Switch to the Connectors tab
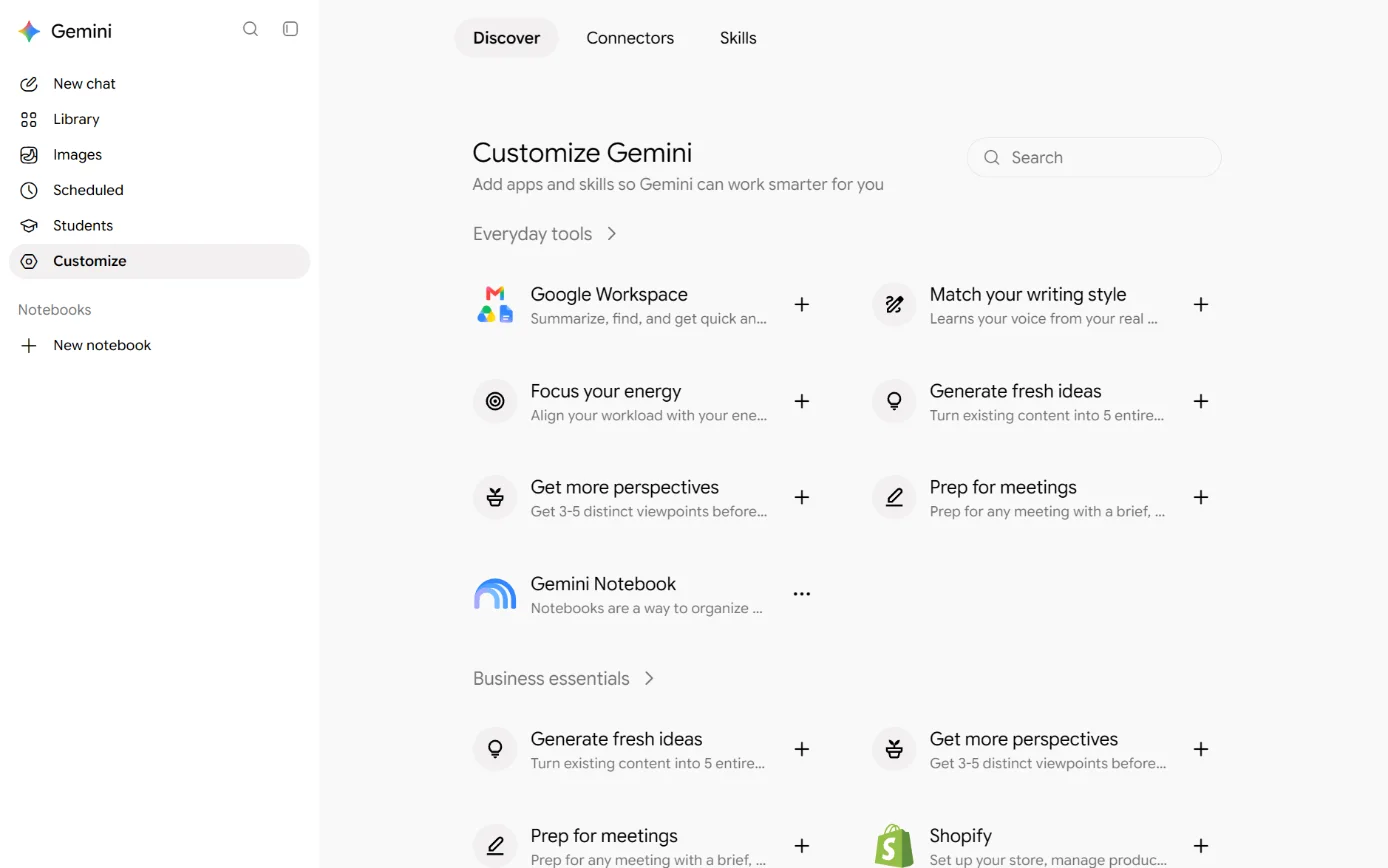1388x868 pixels. tap(630, 38)
